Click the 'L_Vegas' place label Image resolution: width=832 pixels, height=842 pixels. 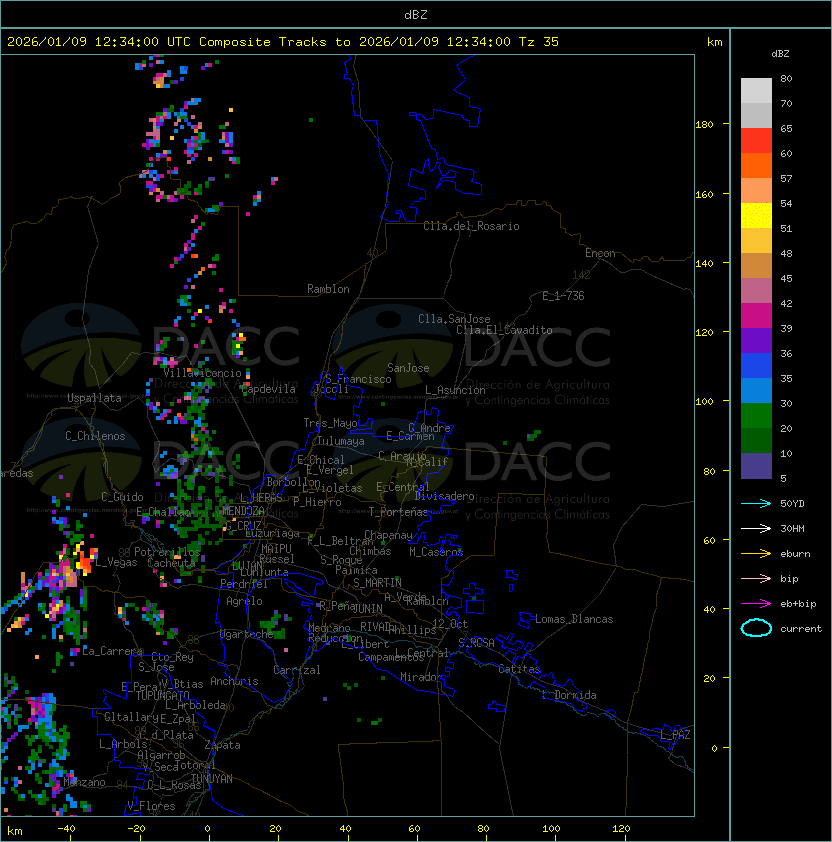coord(116,562)
